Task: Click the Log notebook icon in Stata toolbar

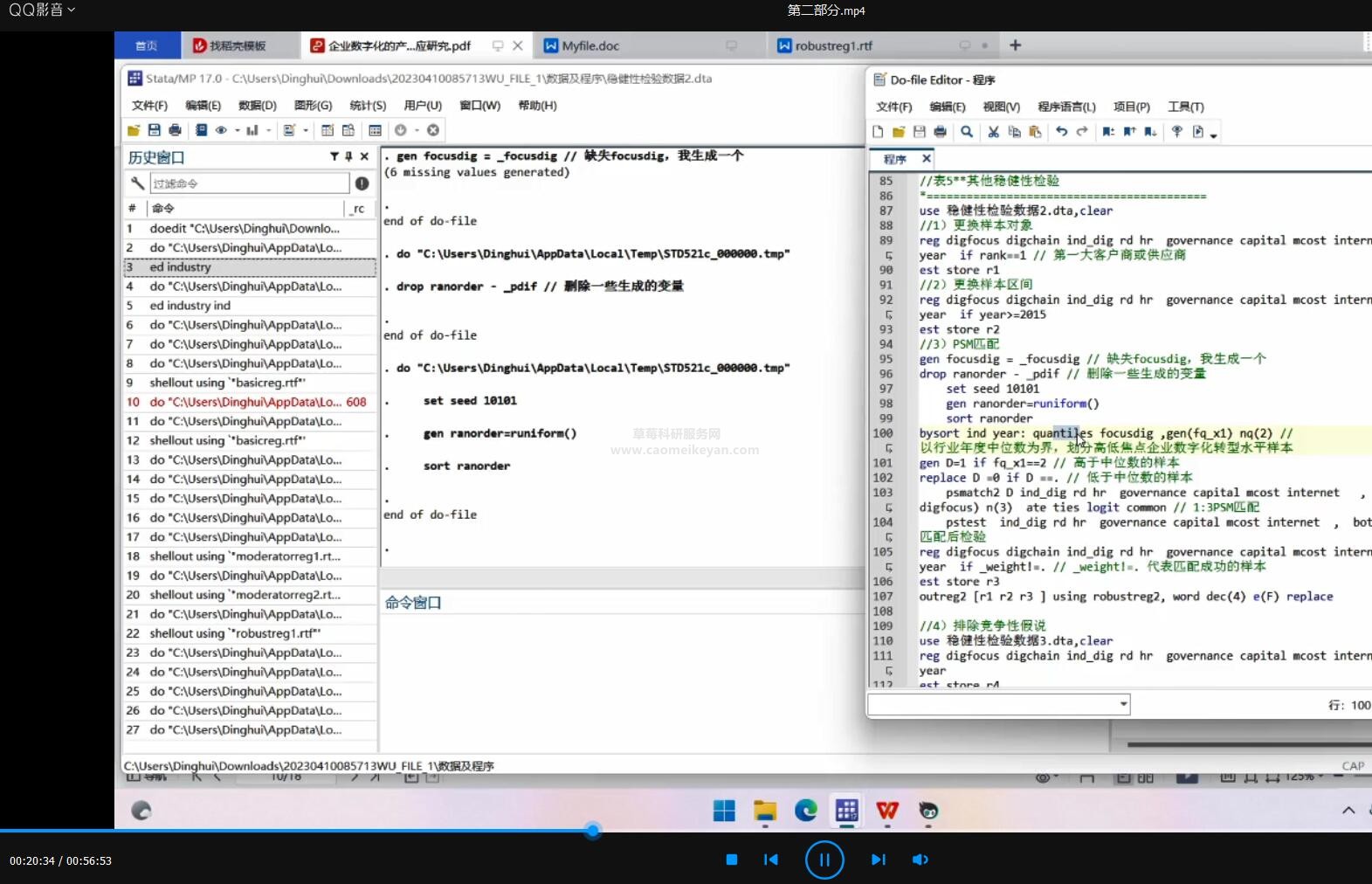Action: (201, 130)
